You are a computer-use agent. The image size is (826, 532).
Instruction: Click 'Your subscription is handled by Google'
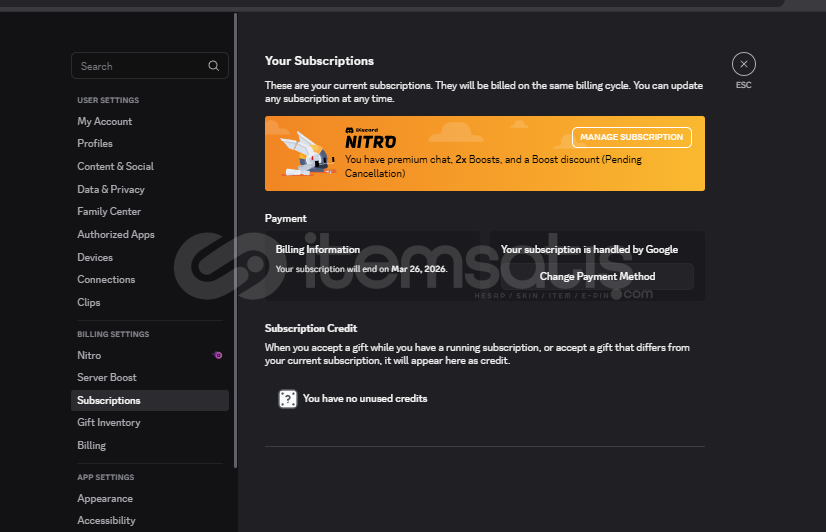click(x=589, y=250)
